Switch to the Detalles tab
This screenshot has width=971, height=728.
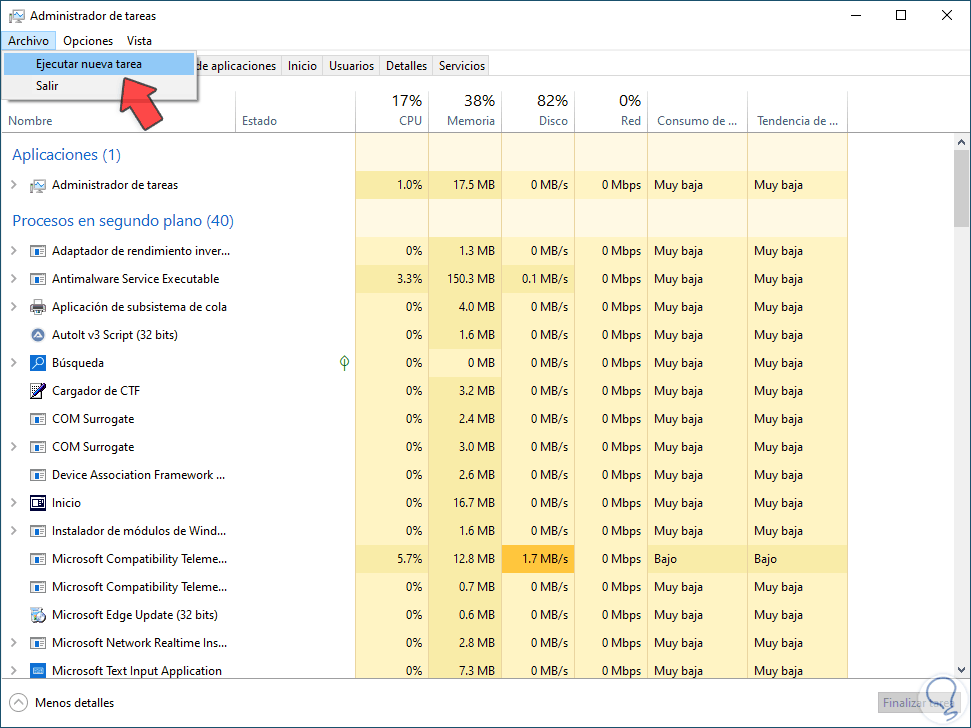[406, 66]
